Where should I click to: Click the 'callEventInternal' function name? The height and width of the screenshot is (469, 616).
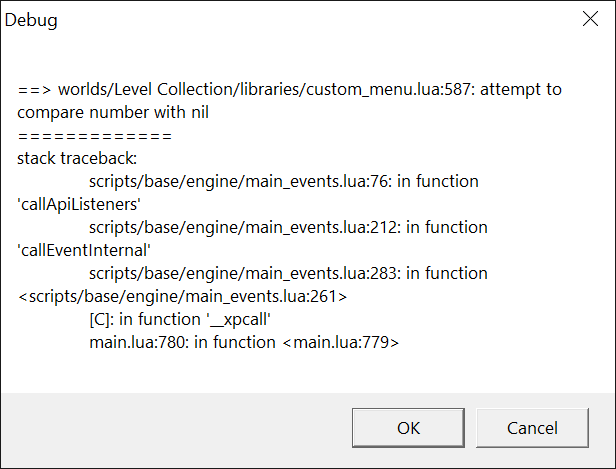coord(84,251)
